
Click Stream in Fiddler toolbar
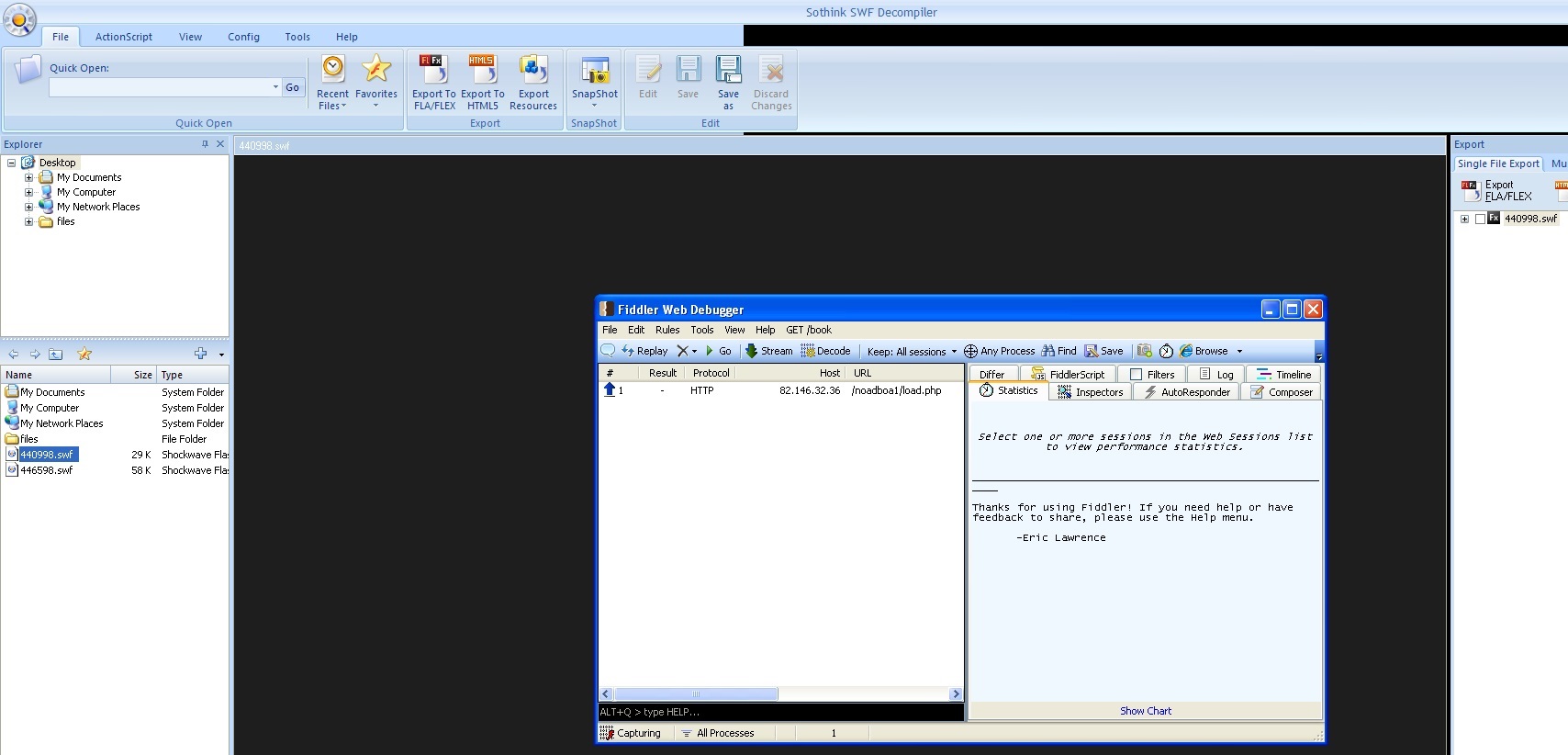point(768,351)
